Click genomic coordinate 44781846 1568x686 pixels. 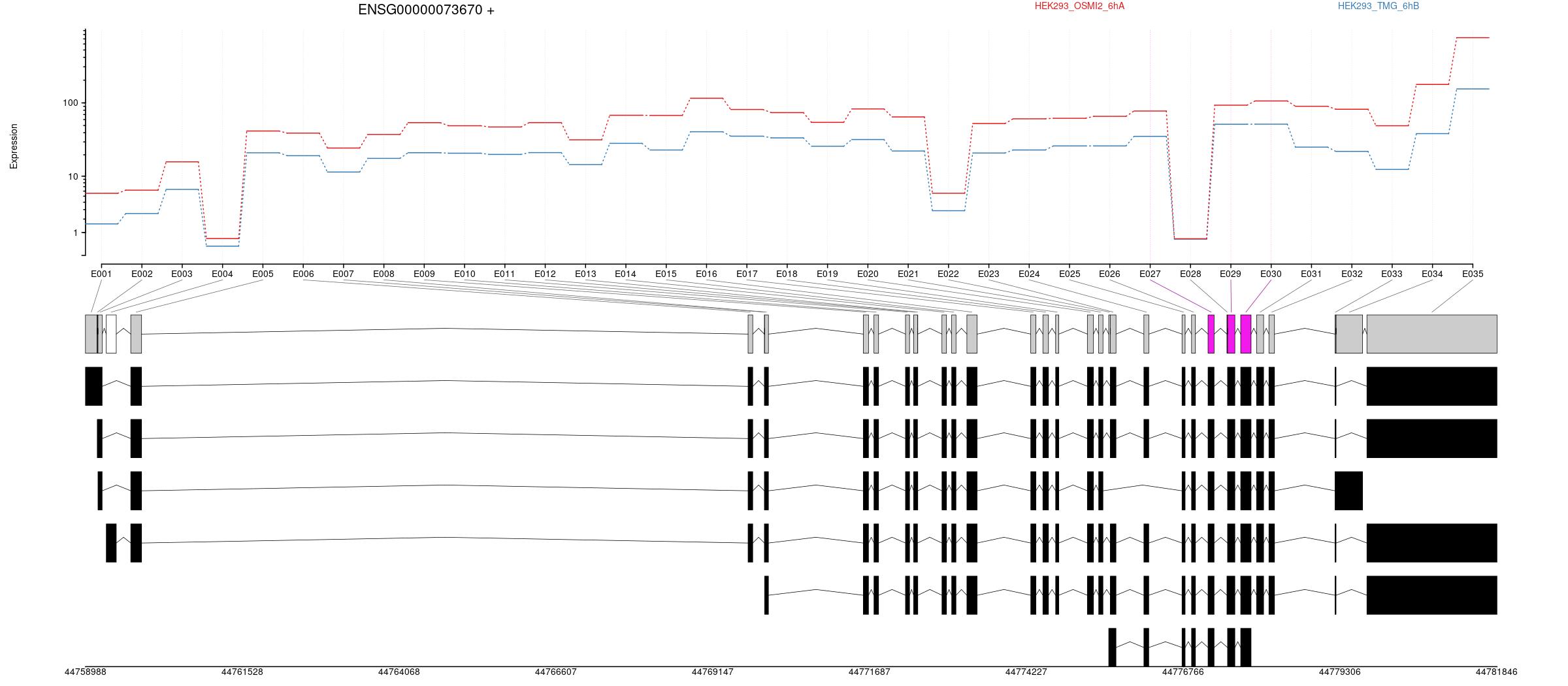1497,672
